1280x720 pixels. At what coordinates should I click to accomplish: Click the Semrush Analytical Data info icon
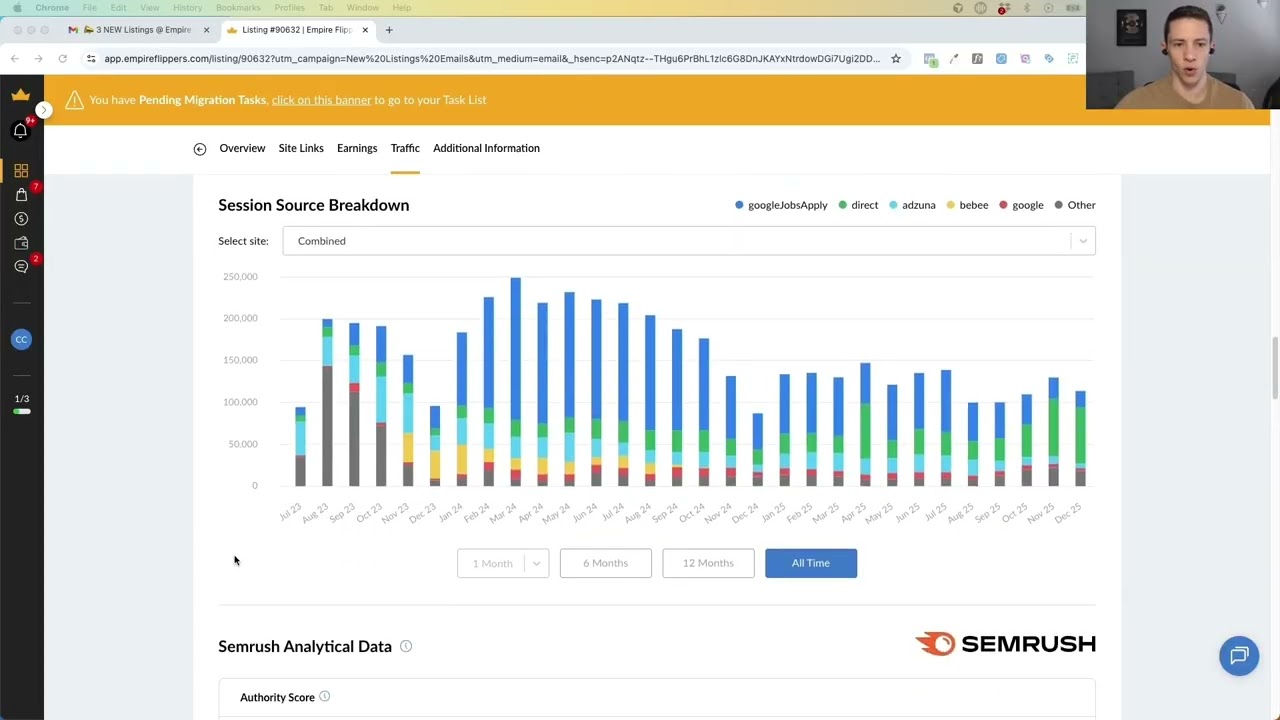(406, 646)
